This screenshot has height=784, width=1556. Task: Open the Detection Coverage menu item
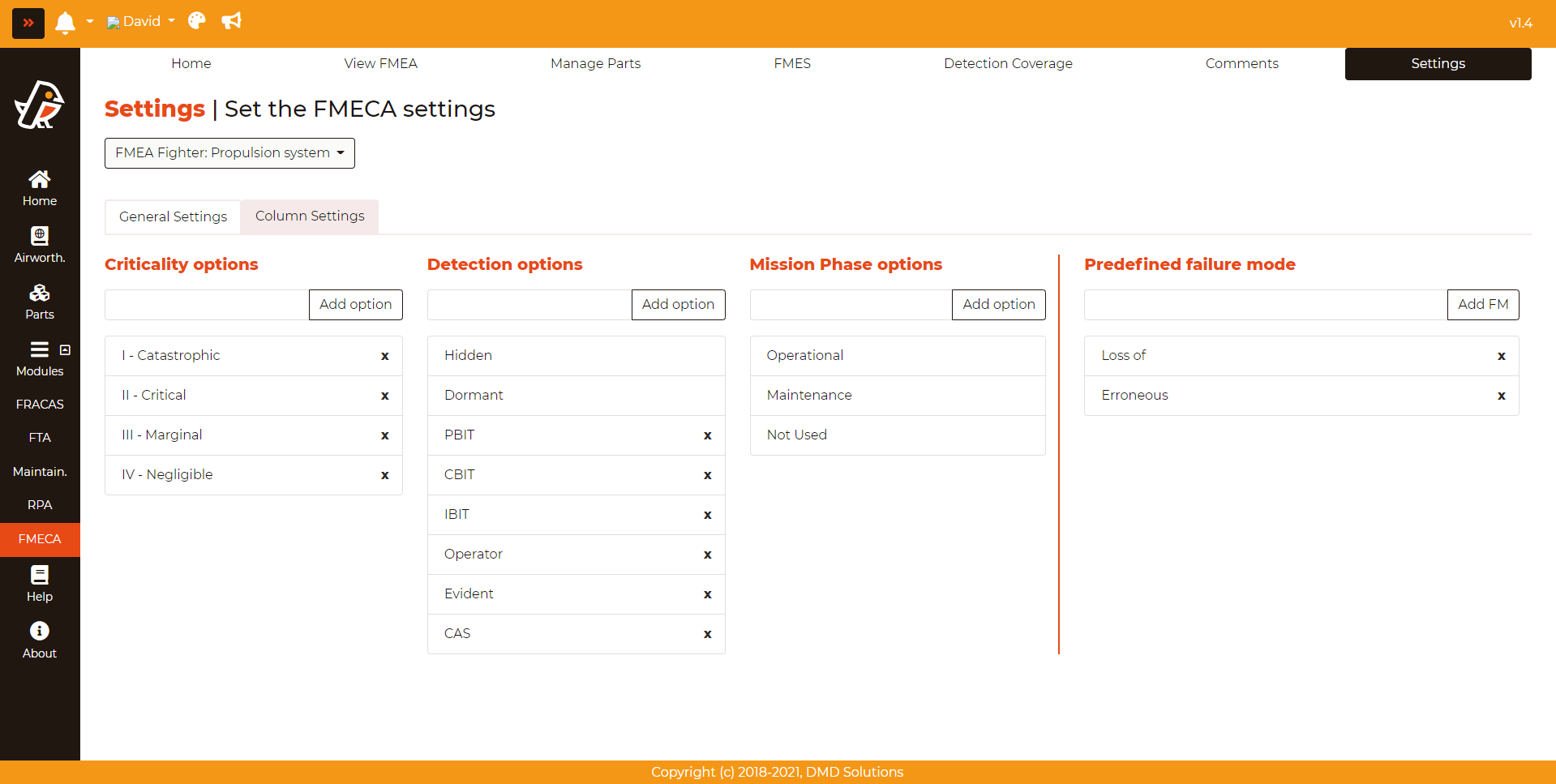1007,63
